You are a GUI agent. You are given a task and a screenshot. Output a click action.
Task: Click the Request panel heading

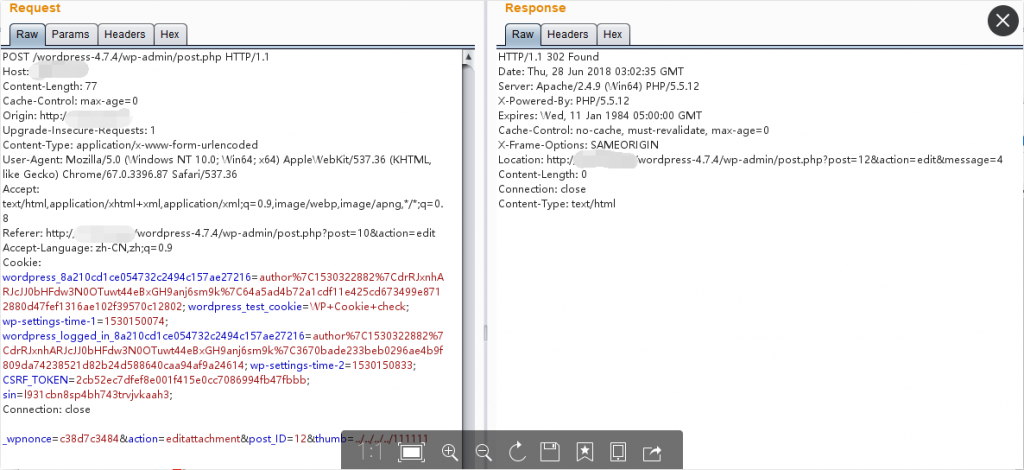coord(35,8)
